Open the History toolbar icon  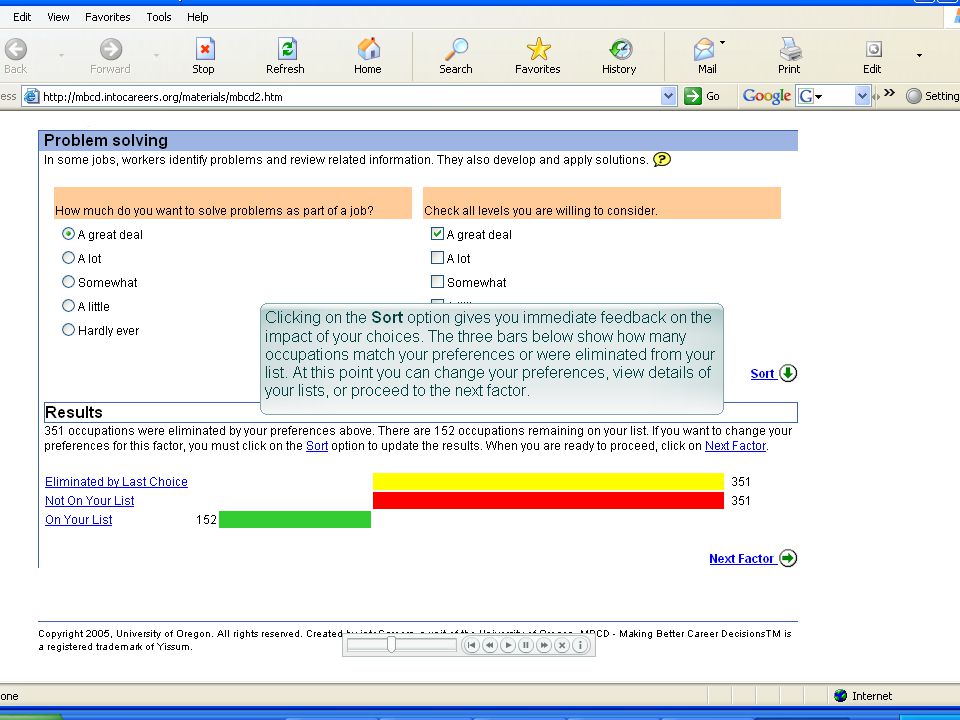(x=620, y=50)
